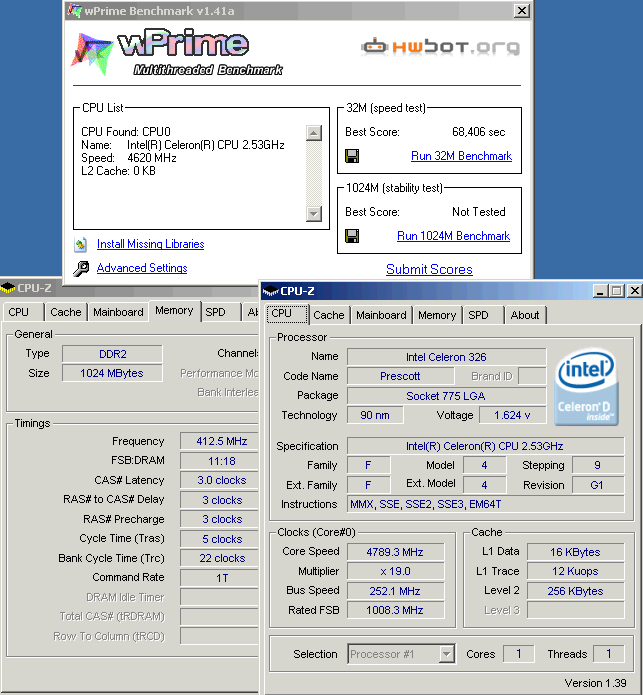
Task: Select Cache tab in back CPU-Z window
Action: click(66, 312)
